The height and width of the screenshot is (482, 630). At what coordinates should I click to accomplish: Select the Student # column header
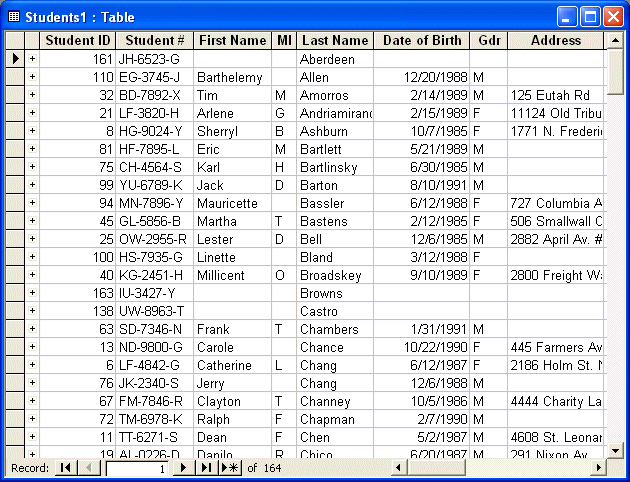click(155, 41)
